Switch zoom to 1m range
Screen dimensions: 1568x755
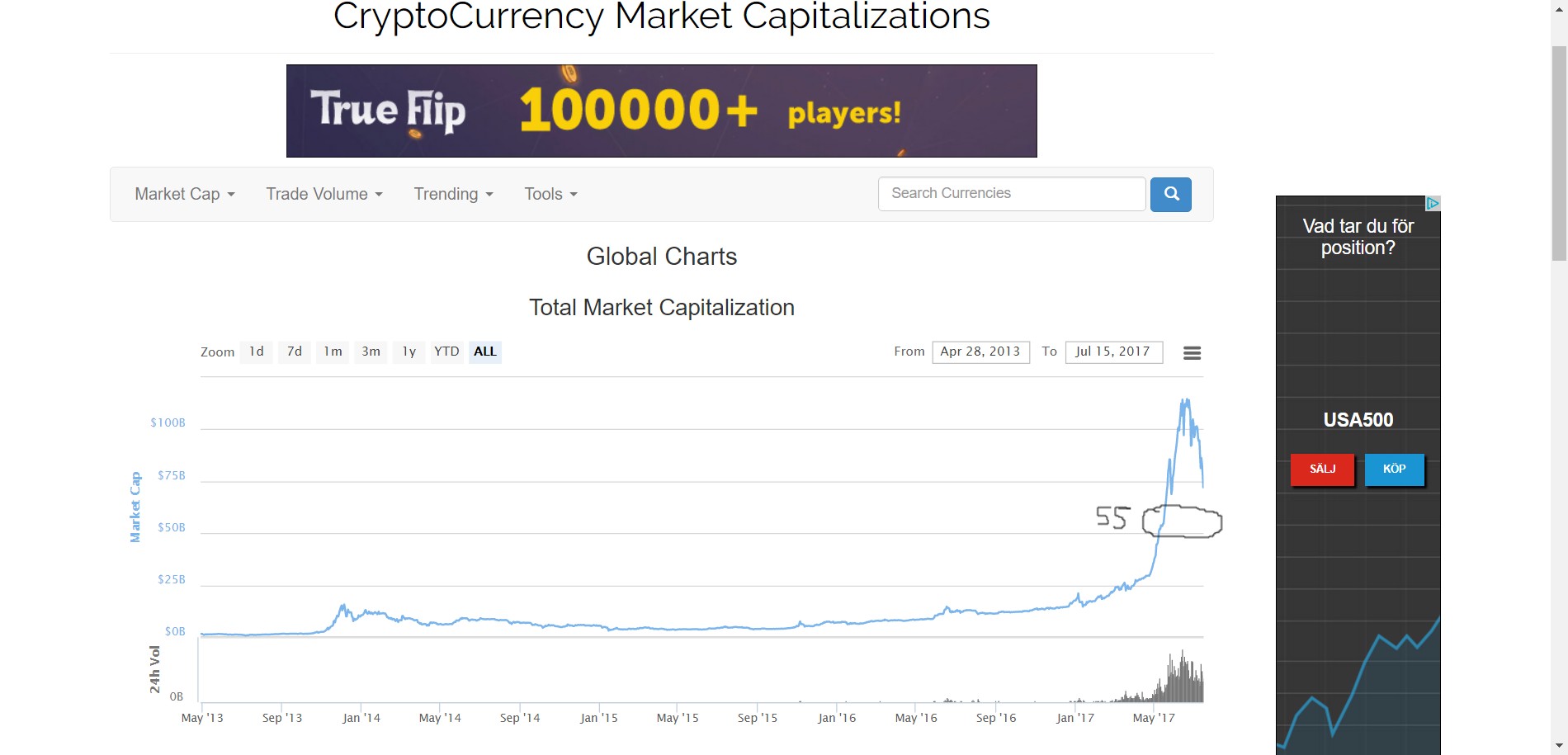pyautogui.click(x=333, y=352)
